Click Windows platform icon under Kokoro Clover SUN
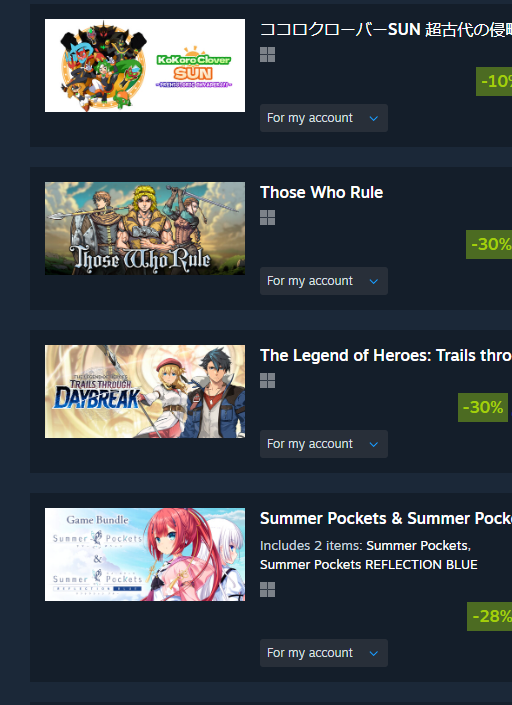Image resolution: width=512 pixels, height=705 pixels. point(267,55)
